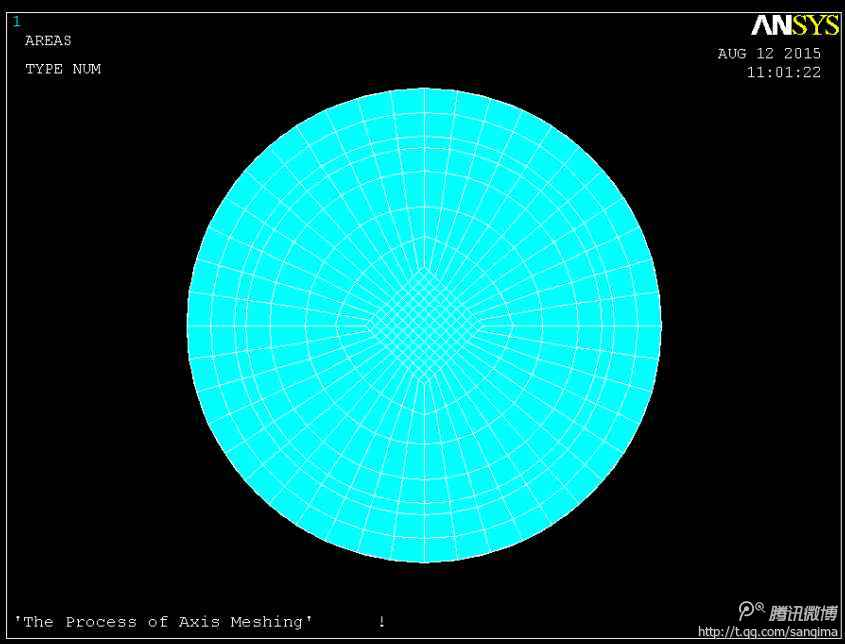Click the 'The Process of Axis Meshing' title
This screenshot has width=845, height=644.
point(163,622)
